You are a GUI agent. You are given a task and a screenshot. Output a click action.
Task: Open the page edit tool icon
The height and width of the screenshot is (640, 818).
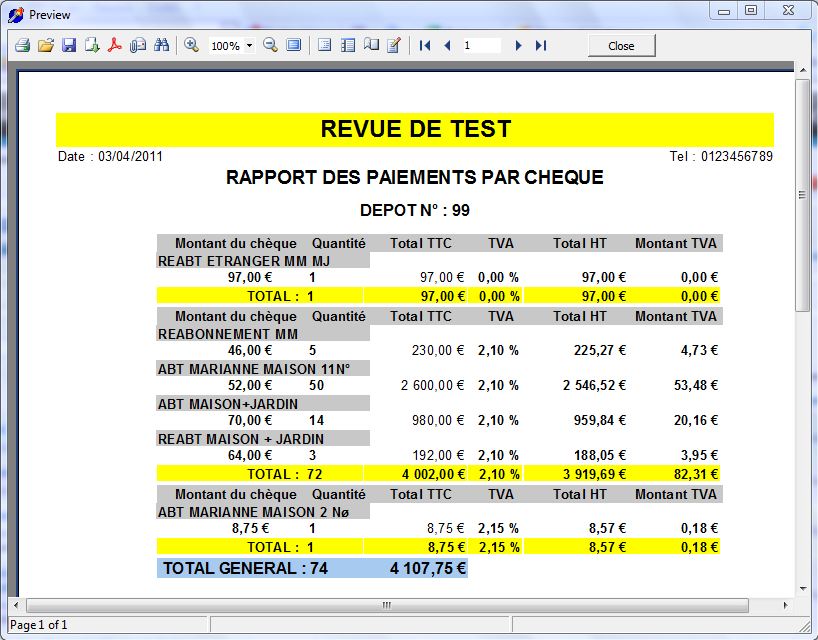coord(392,45)
